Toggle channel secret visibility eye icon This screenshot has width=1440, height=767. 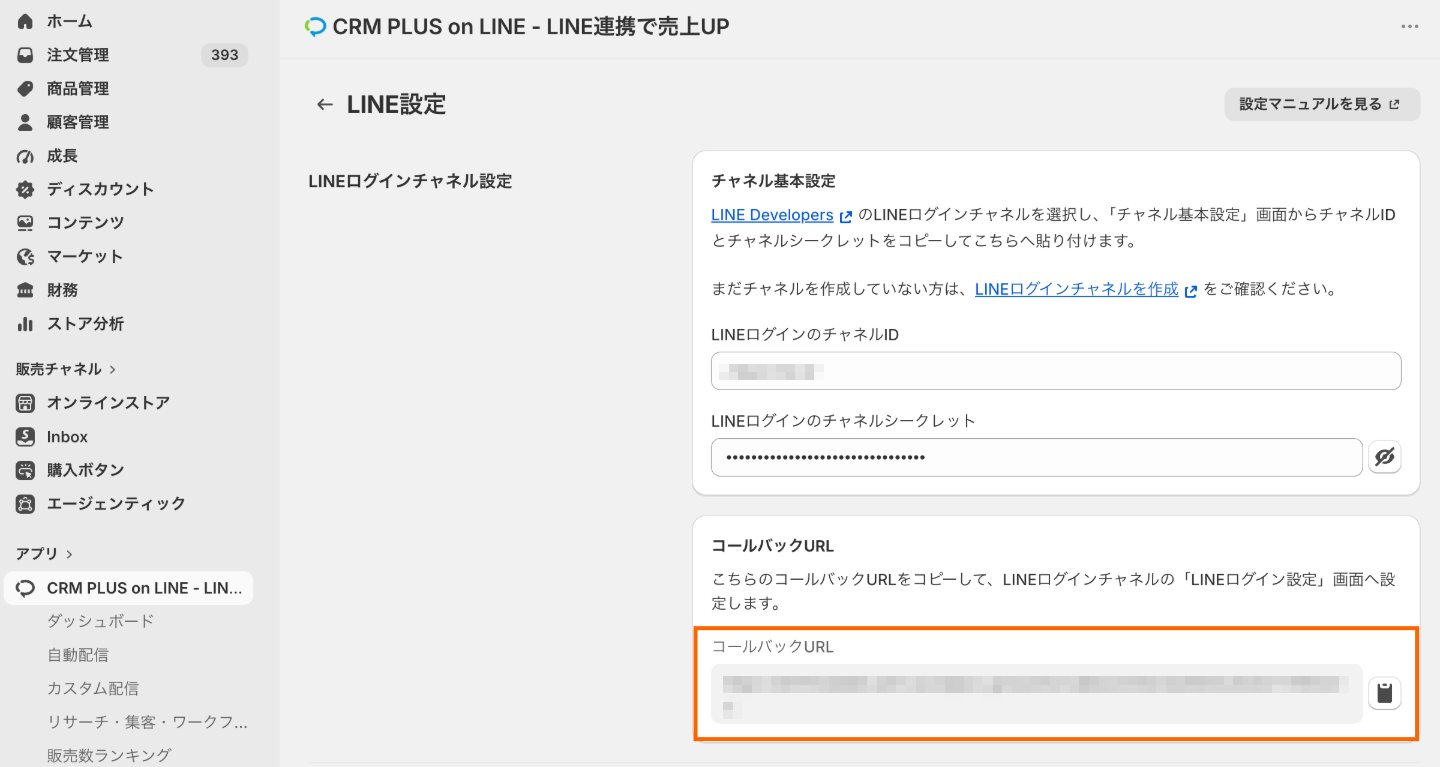point(1385,457)
